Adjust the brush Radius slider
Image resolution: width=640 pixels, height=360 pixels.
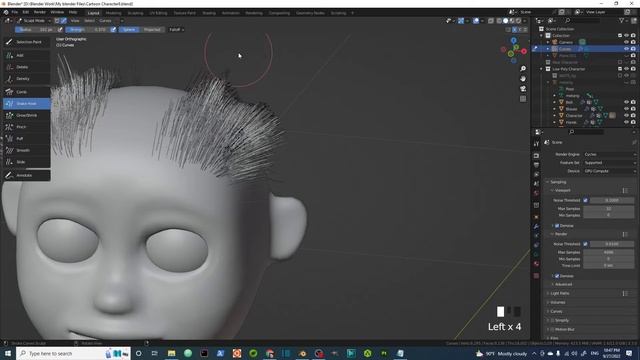tap(36, 29)
